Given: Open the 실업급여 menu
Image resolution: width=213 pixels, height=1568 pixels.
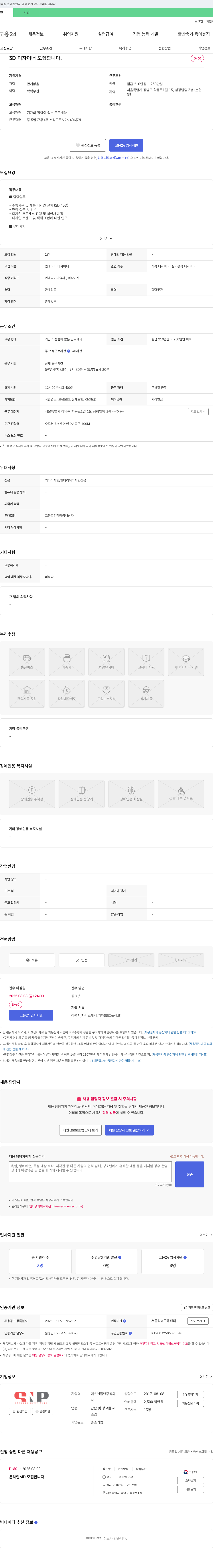Looking at the screenshot, I should pyautogui.click(x=106, y=34).
